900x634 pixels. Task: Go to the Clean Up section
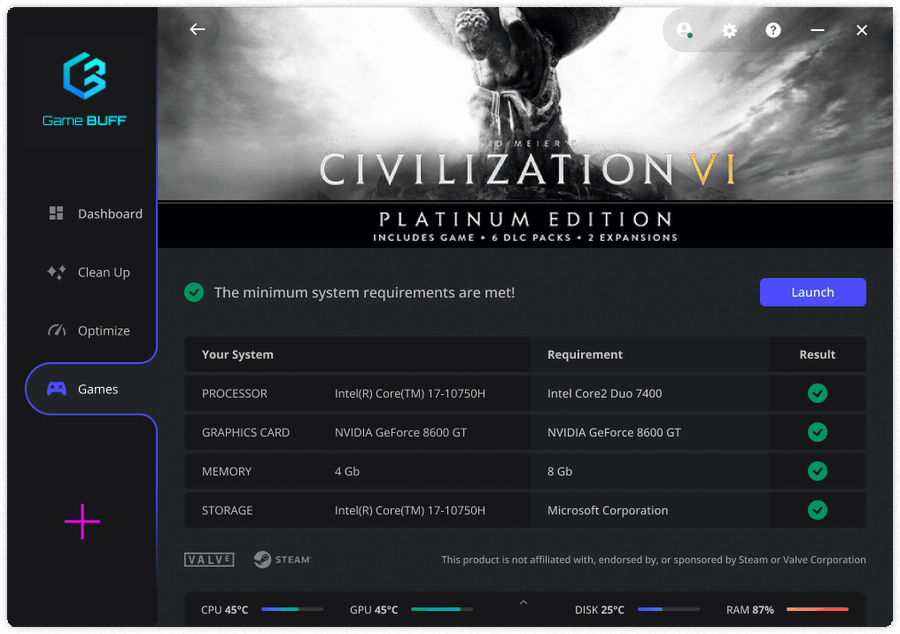coord(89,272)
